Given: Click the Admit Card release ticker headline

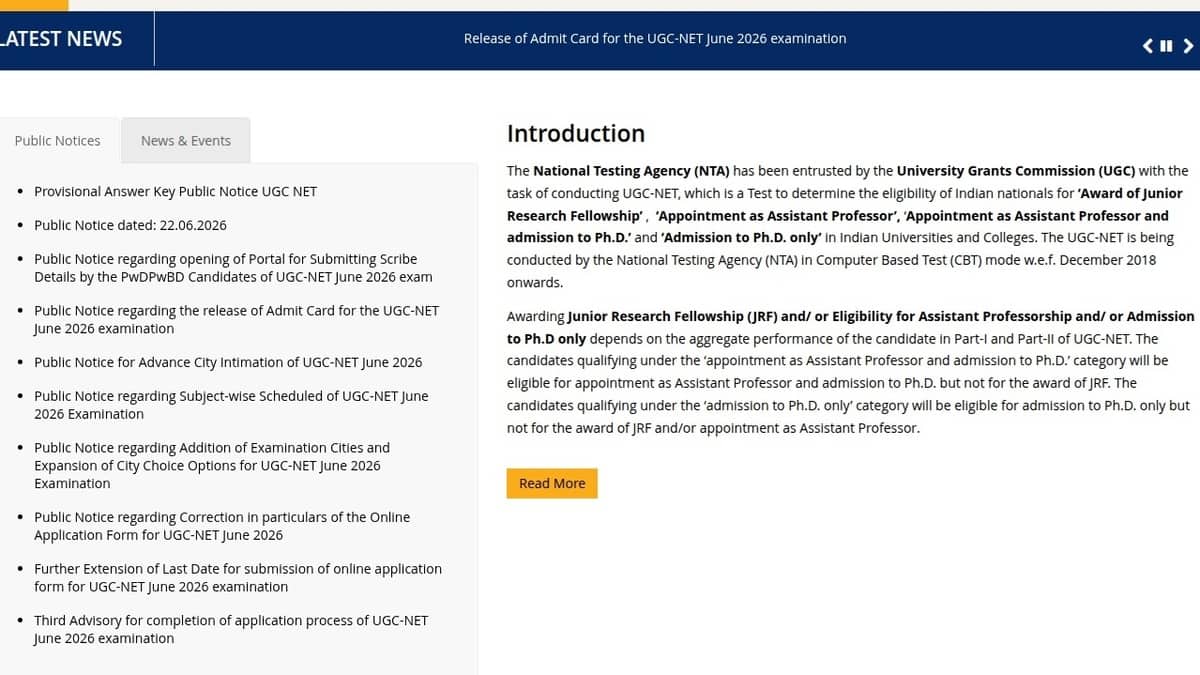Looking at the screenshot, I should click(655, 38).
